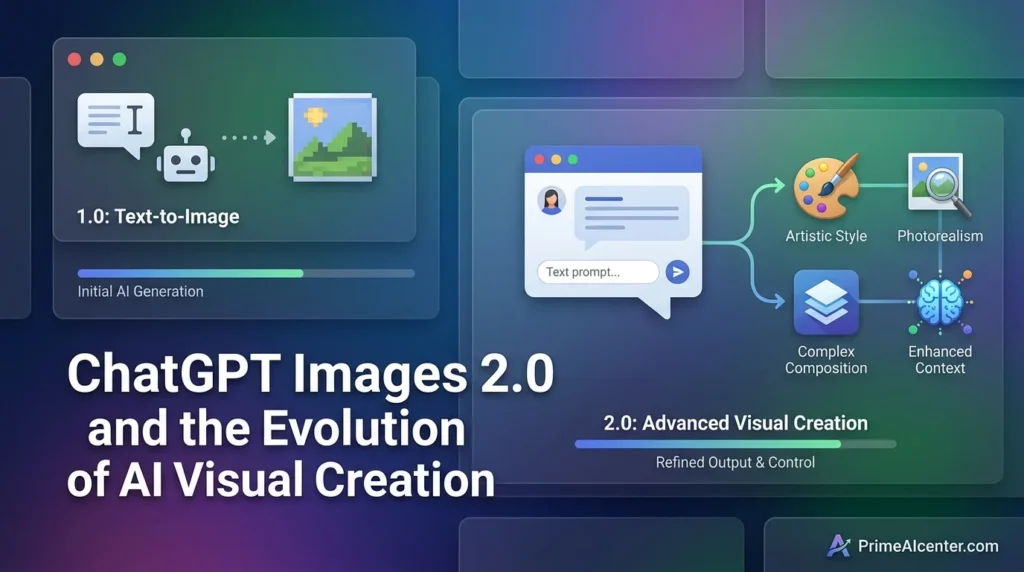Click the 'of AI Visual Creation' title line
1024x572 pixels.
[x=281, y=480]
